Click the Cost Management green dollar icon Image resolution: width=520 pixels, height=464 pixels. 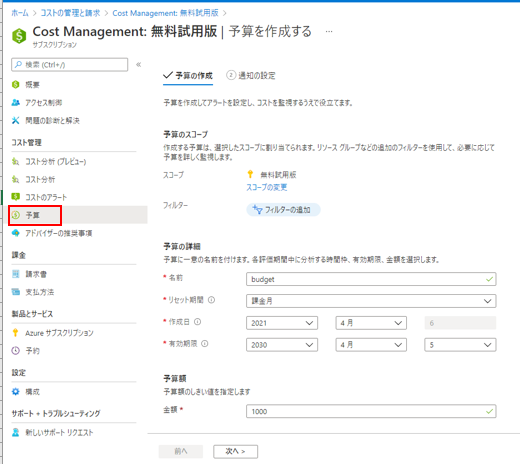point(19,36)
